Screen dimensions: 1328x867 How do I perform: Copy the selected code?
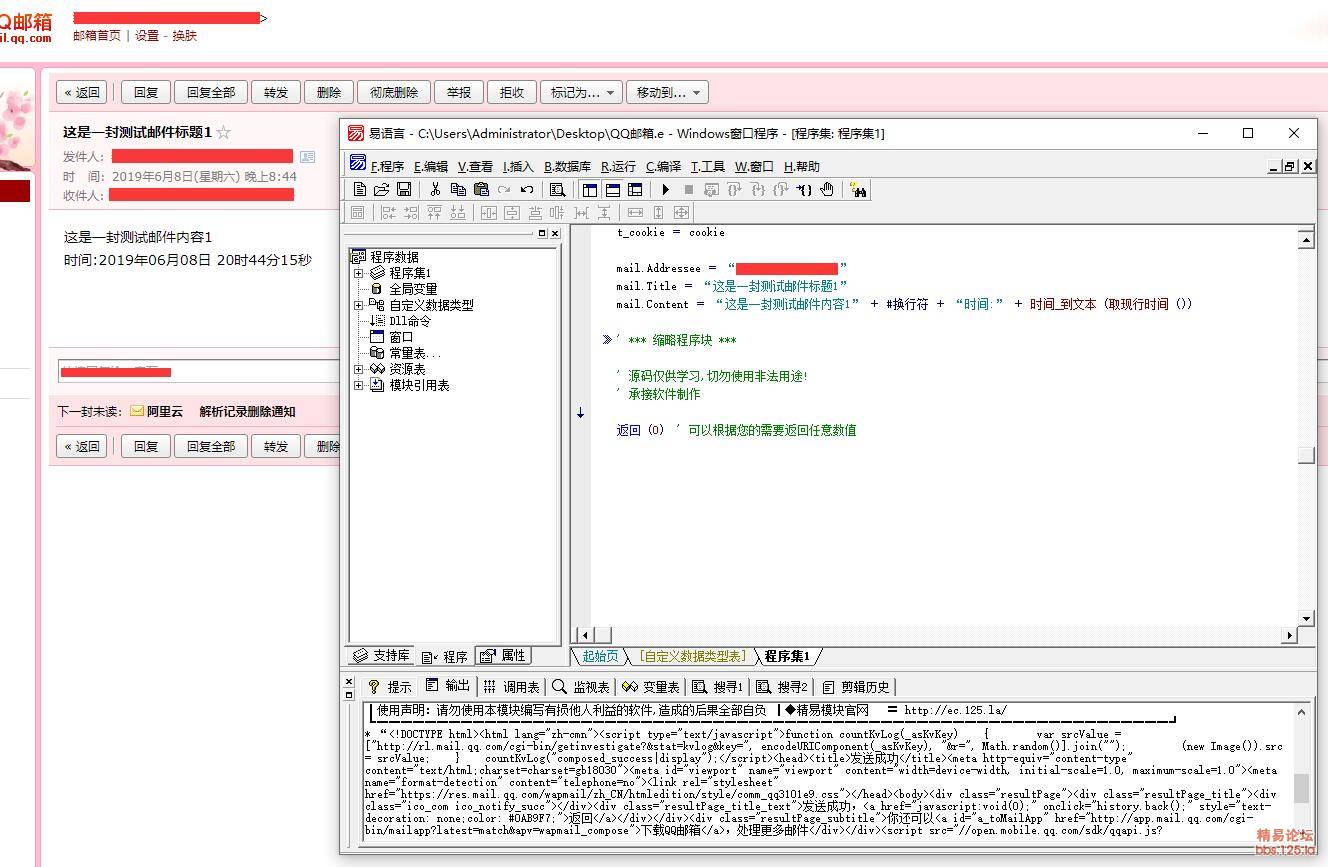(x=459, y=189)
